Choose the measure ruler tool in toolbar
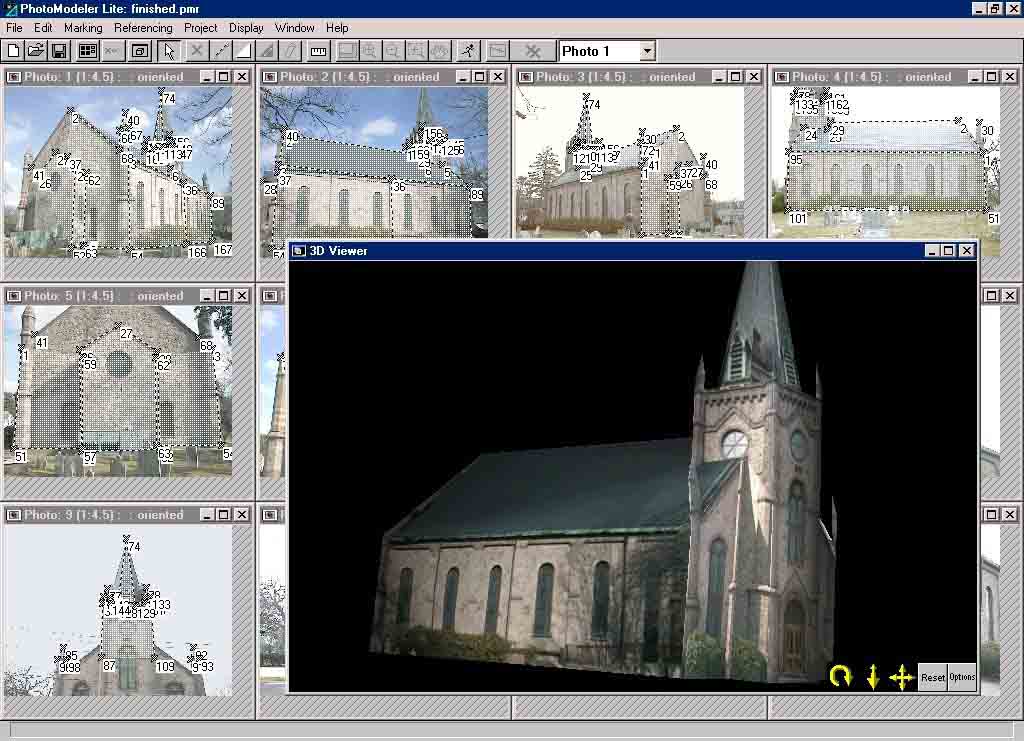This screenshot has height=741, width=1024. [318, 51]
